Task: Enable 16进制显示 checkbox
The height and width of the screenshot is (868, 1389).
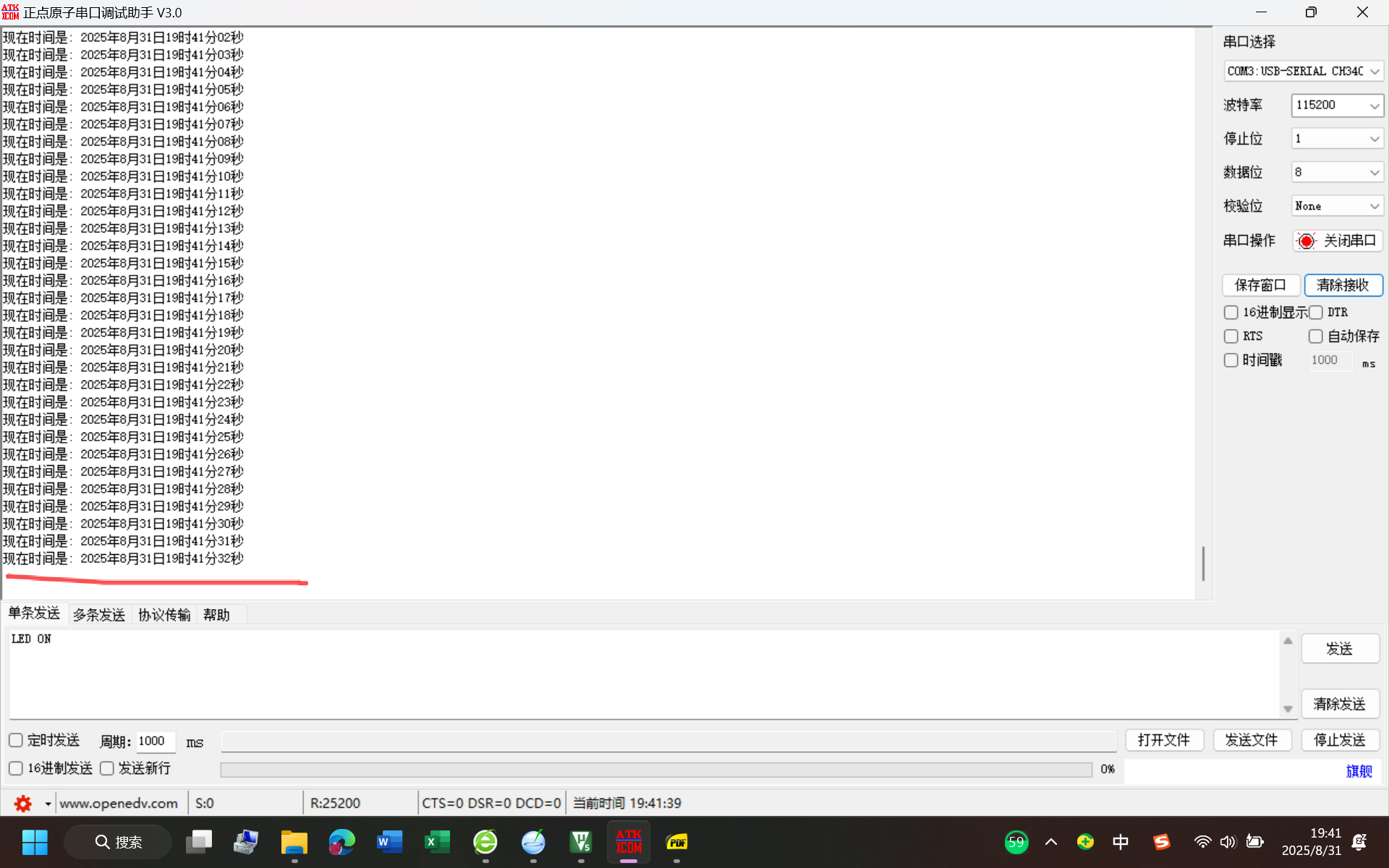Action: 1231,312
